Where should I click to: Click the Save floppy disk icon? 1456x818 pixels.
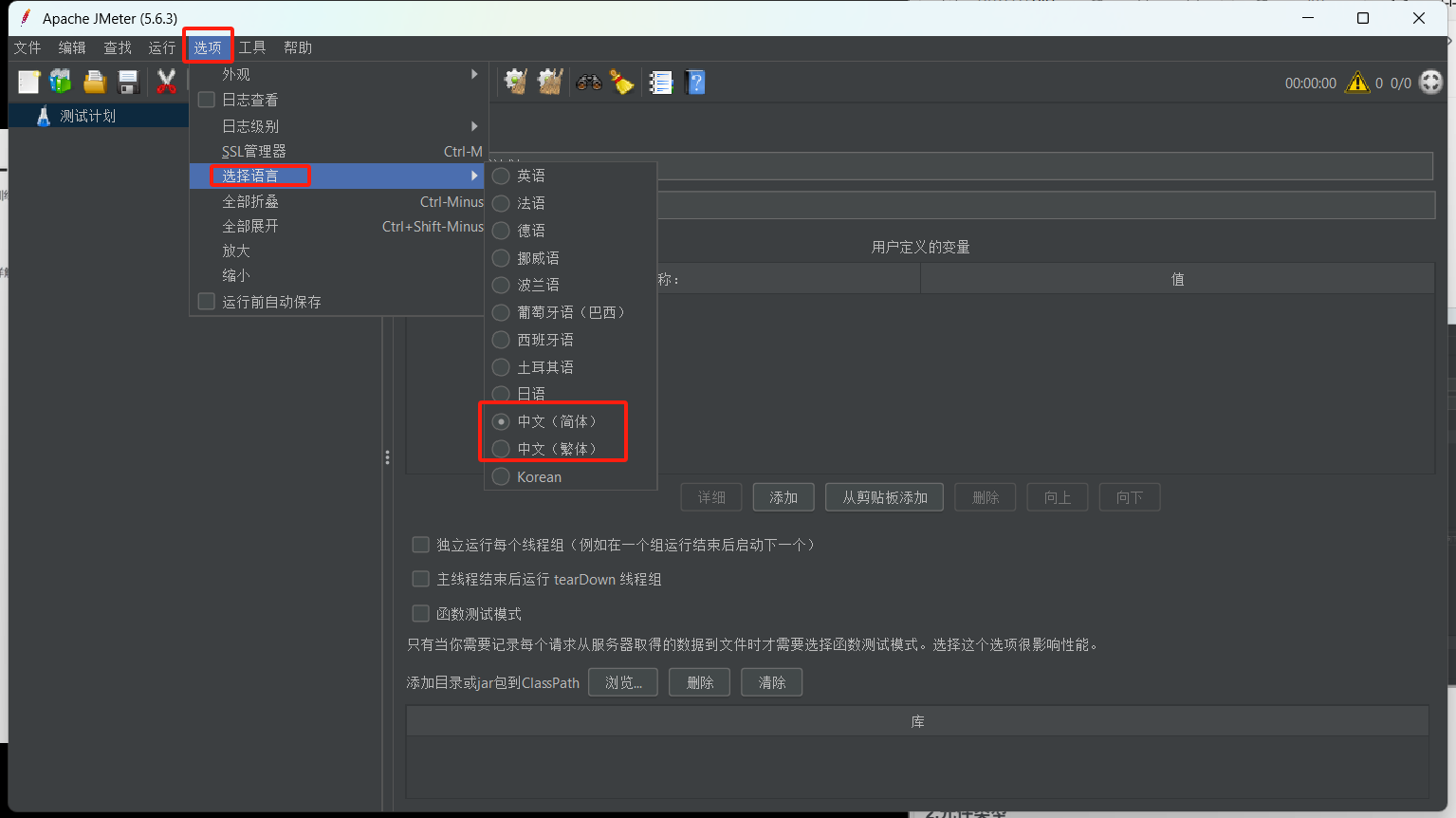tap(128, 83)
